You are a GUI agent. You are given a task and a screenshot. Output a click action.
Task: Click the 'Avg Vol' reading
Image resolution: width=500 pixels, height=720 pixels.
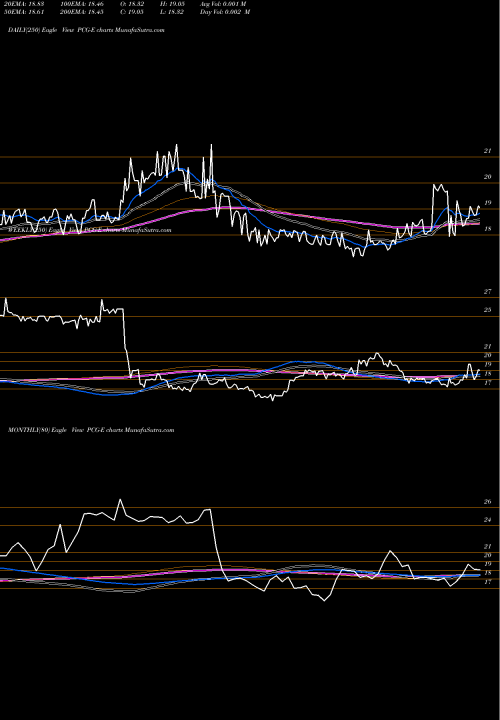[223, 4]
